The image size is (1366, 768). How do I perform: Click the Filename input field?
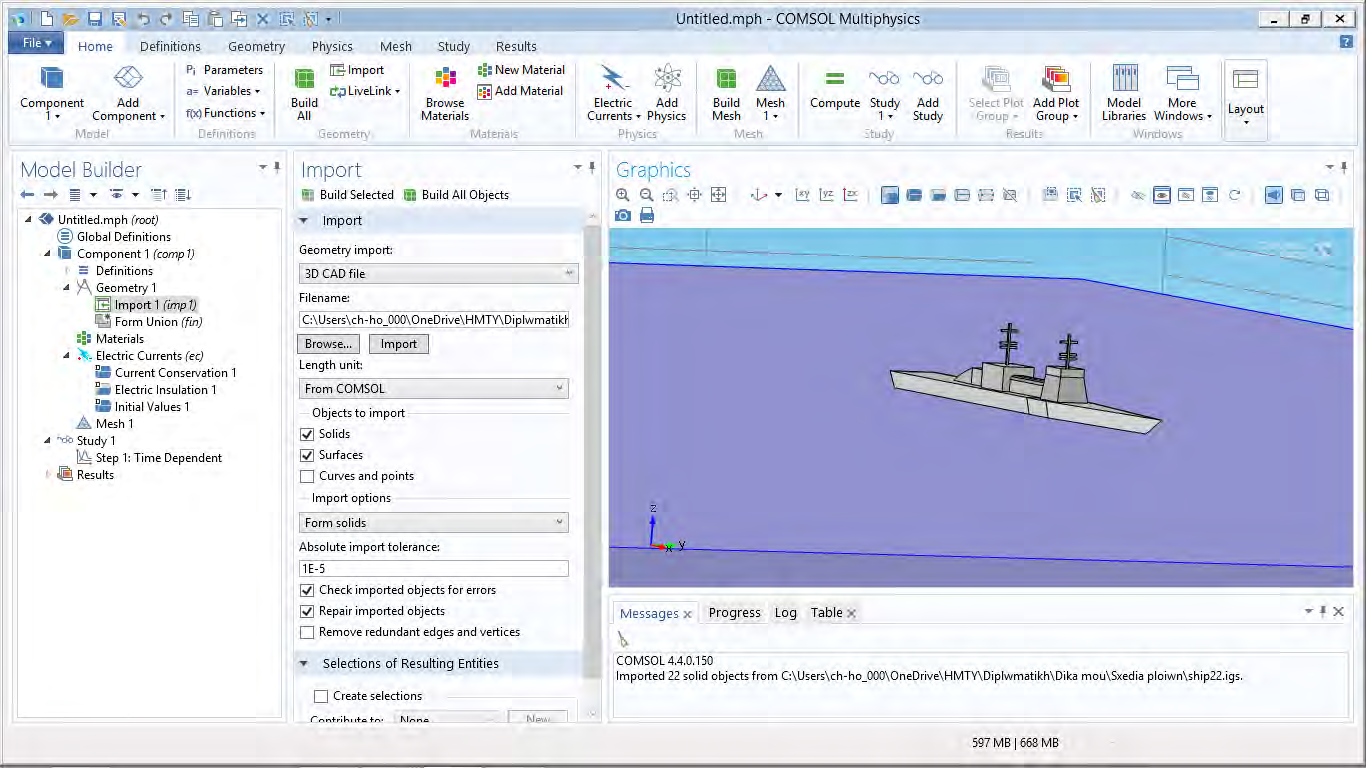pyautogui.click(x=434, y=320)
